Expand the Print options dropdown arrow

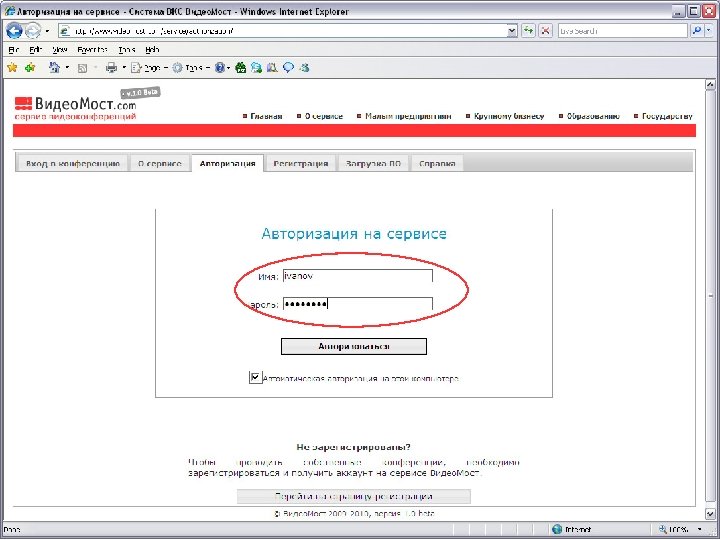124,68
